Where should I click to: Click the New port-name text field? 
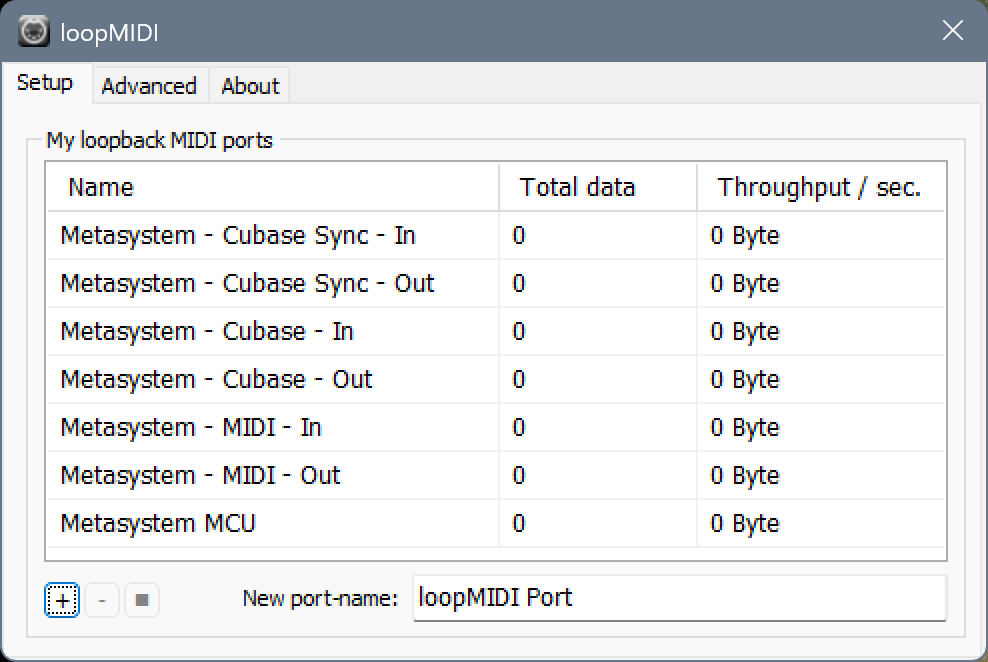tap(678, 598)
